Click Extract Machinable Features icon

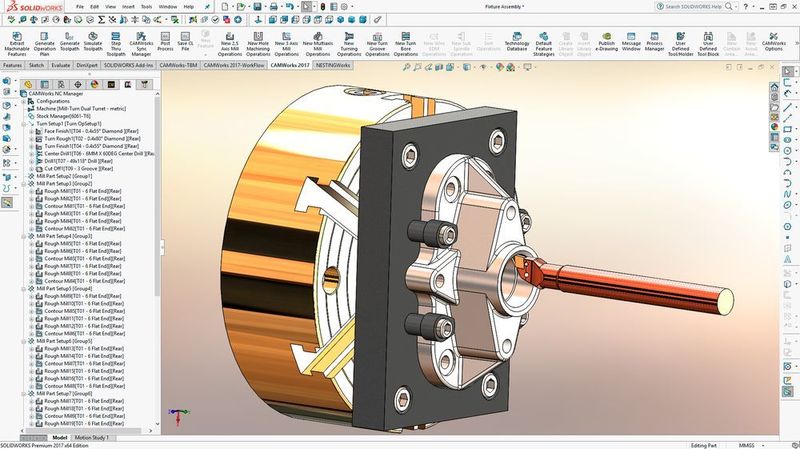tap(17, 37)
